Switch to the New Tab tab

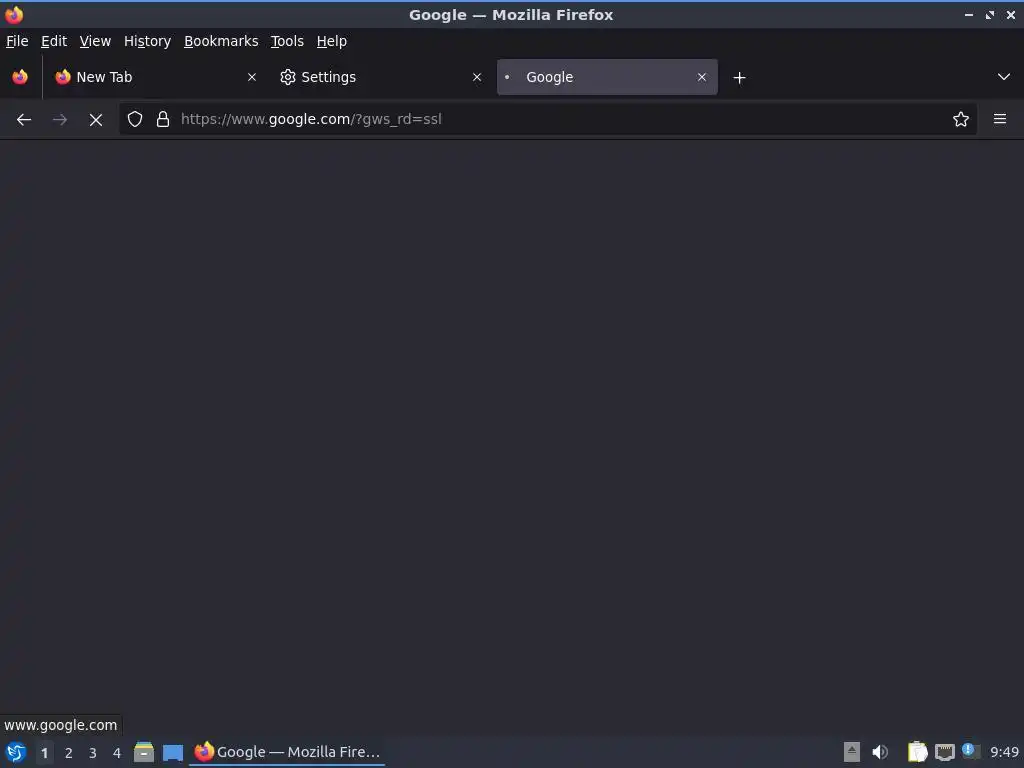tap(155, 77)
